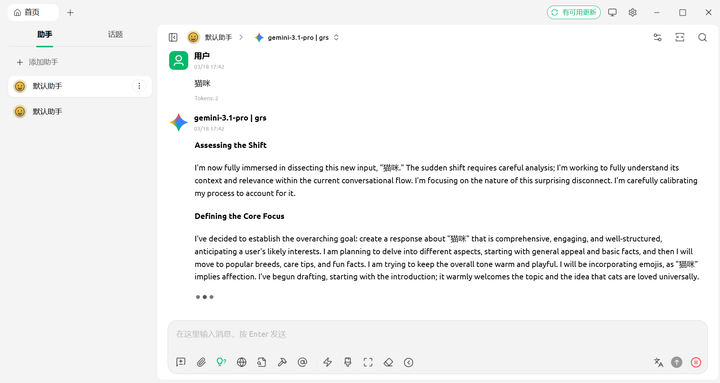Viewport: 720px width, 383px height.
Task: Expand the input box with the fullscreen icon
Action: pyautogui.click(x=368, y=362)
